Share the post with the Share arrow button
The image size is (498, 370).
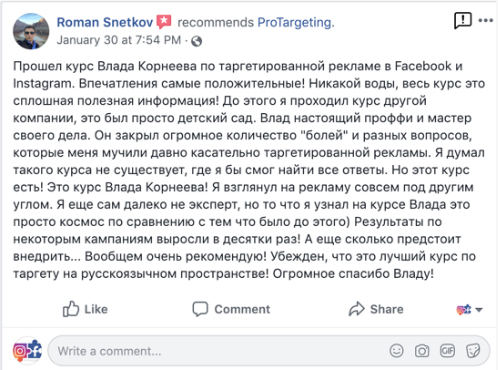coord(376,309)
